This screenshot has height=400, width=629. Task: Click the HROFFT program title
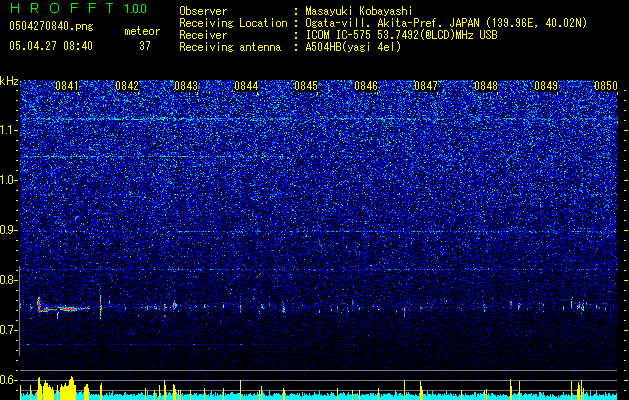(x=62, y=8)
